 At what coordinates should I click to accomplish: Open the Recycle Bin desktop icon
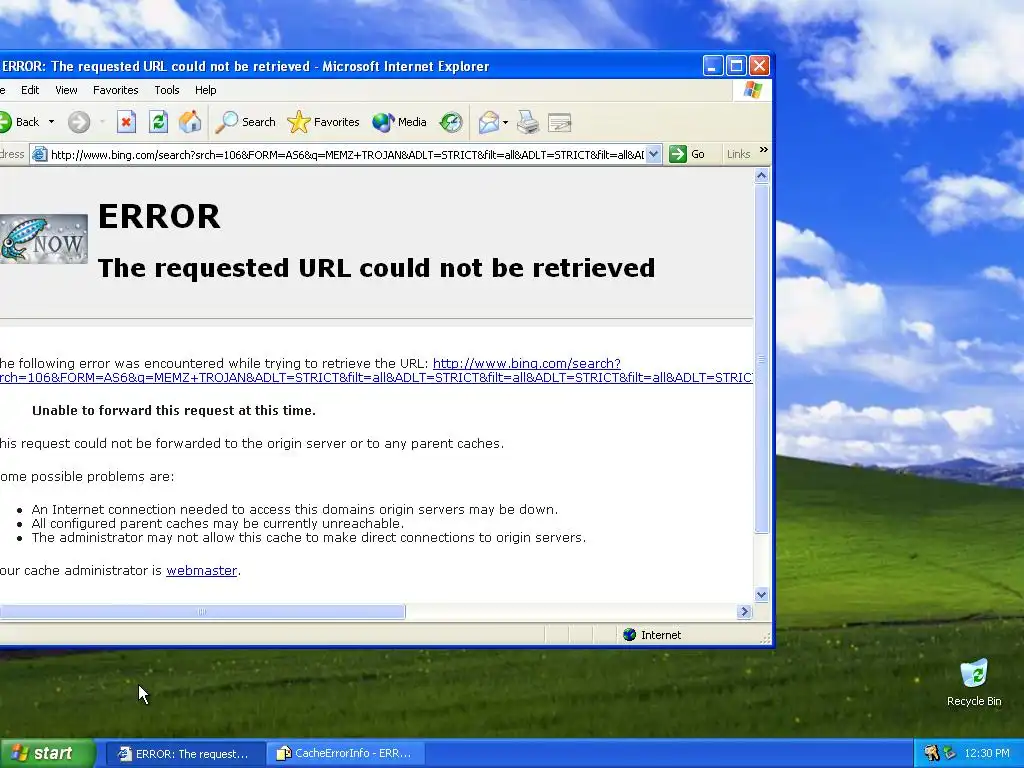click(974, 683)
